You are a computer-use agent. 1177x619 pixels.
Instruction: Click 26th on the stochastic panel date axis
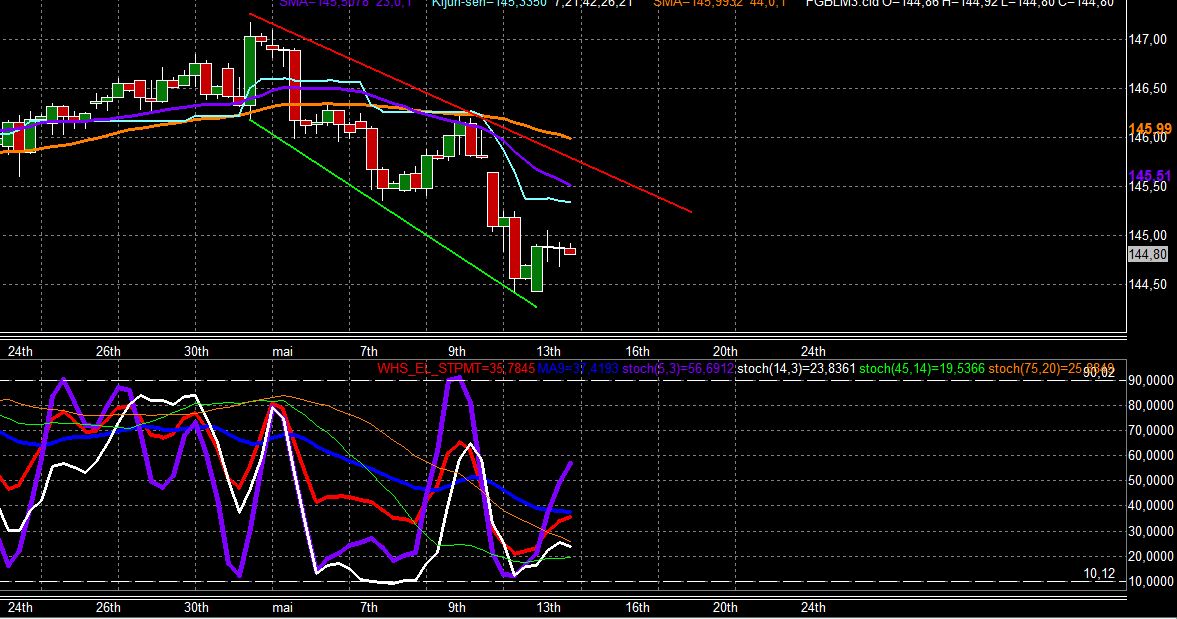pyautogui.click(x=108, y=608)
